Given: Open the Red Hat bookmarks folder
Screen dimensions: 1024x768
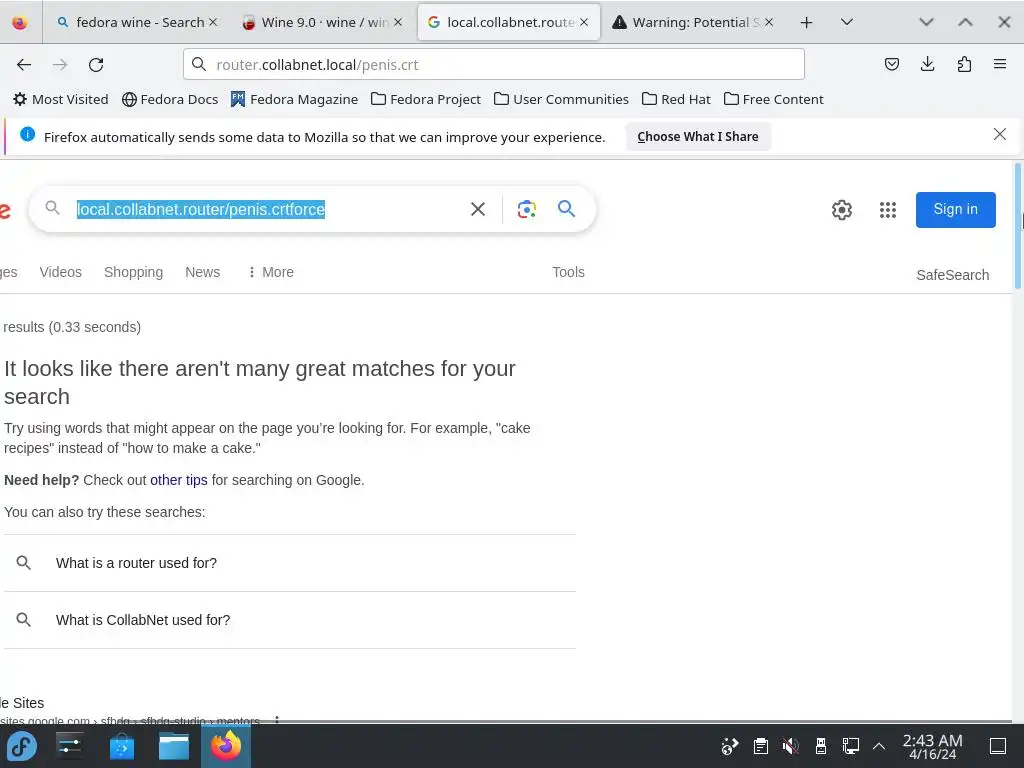Looking at the screenshot, I should (x=677, y=99).
